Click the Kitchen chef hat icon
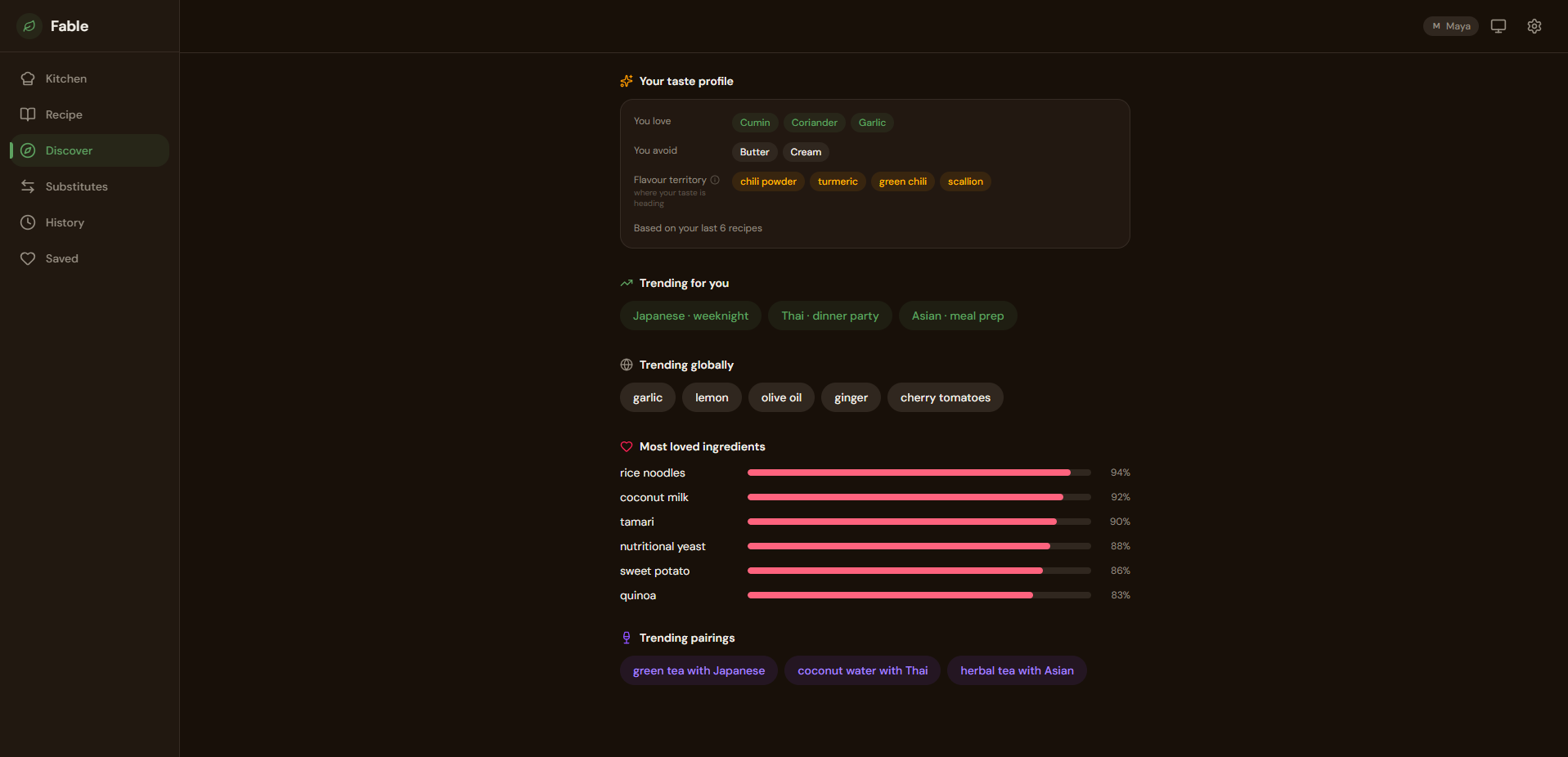Screen dimensions: 1568x757 (28, 78)
